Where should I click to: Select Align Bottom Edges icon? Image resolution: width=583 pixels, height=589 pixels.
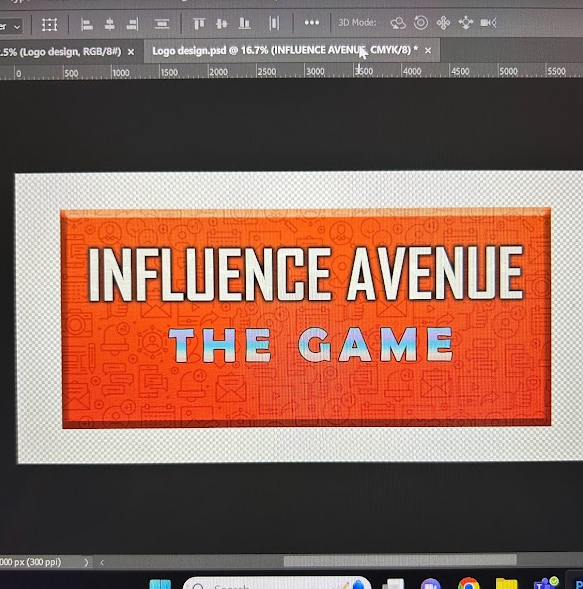click(x=245, y=24)
